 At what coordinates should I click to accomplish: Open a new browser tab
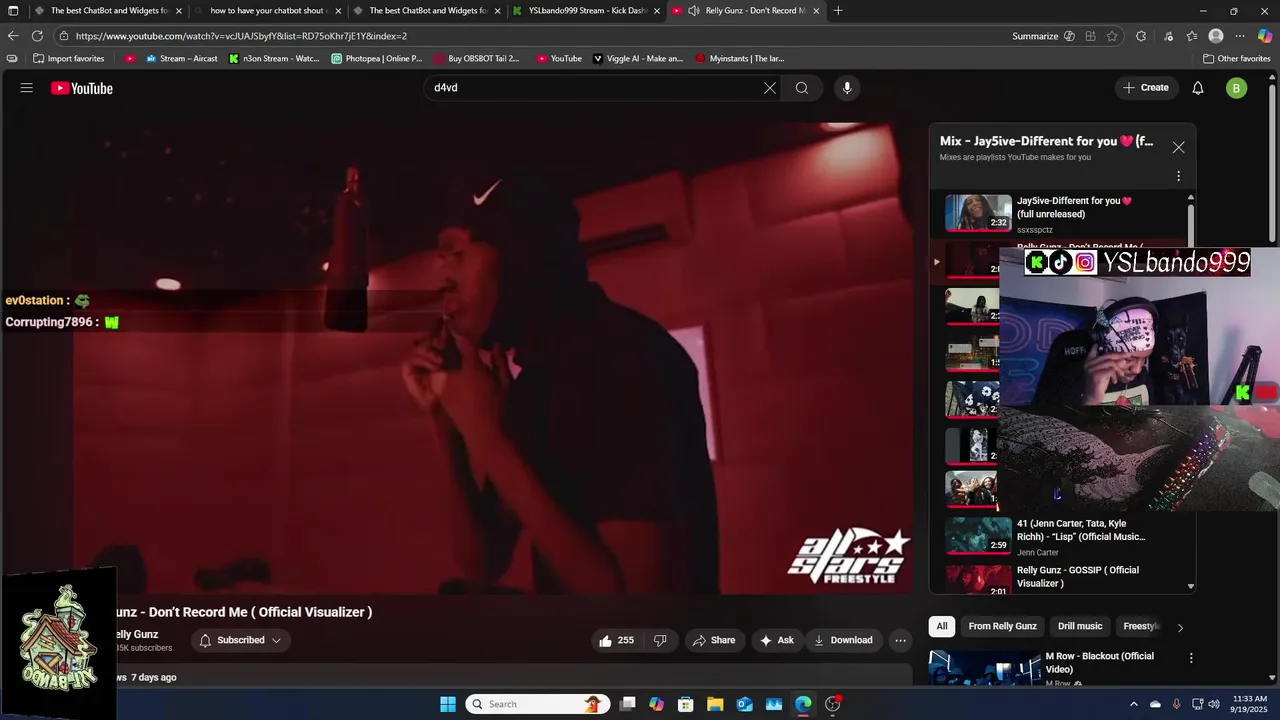838,11
